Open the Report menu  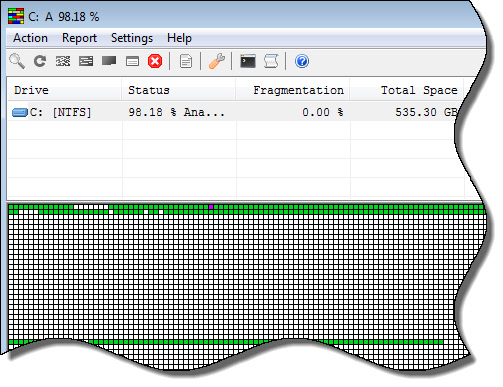click(79, 38)
